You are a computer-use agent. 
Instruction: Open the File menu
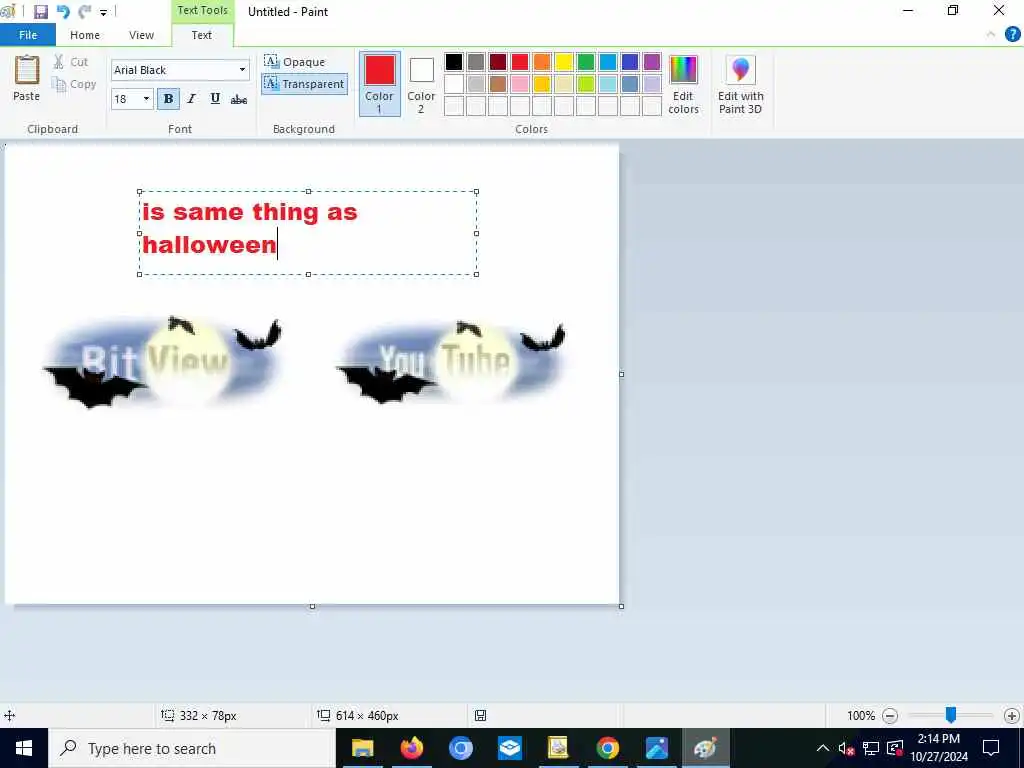[x=28, y=35]
